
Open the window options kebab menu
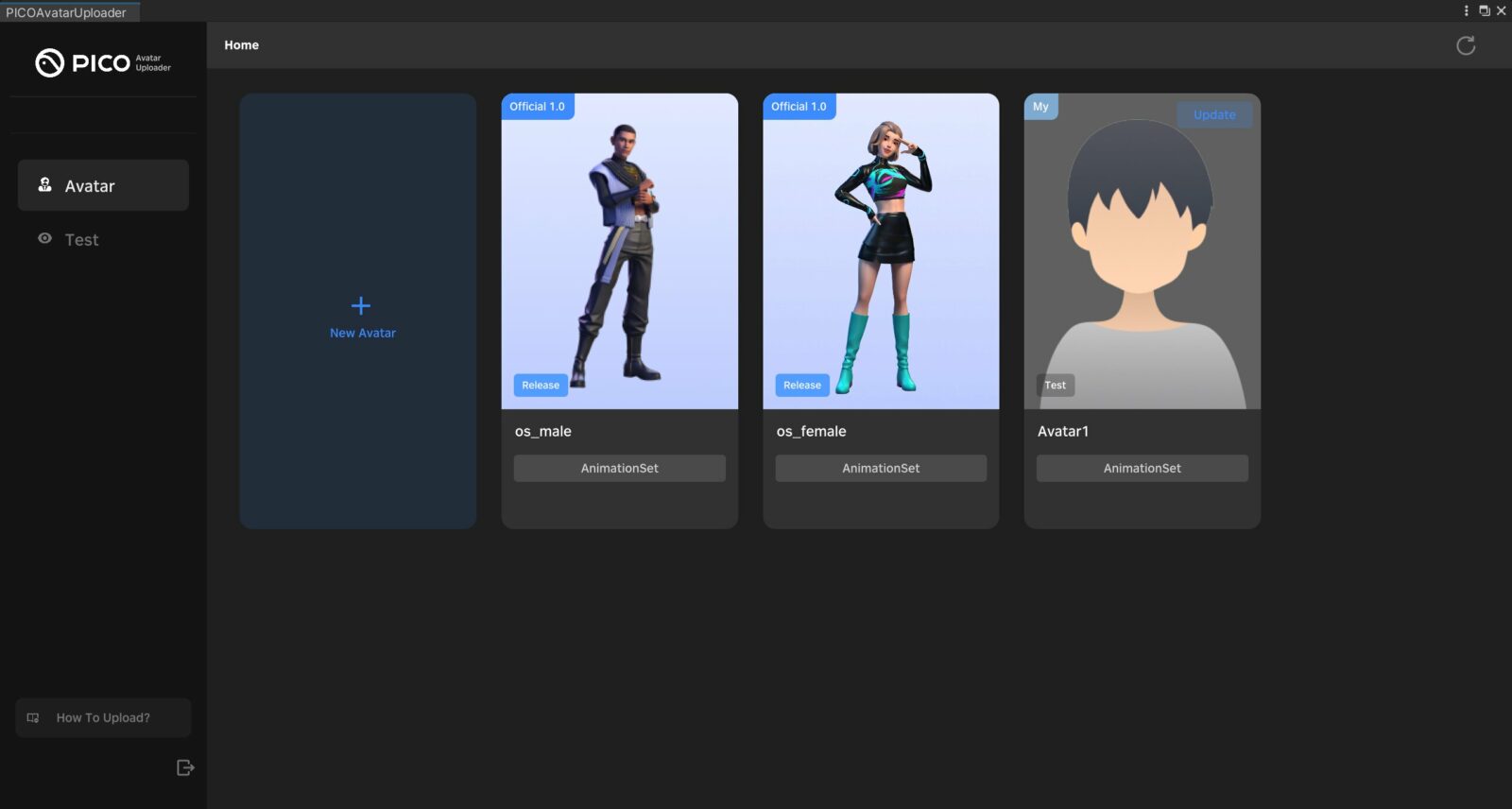point(1466,10)
